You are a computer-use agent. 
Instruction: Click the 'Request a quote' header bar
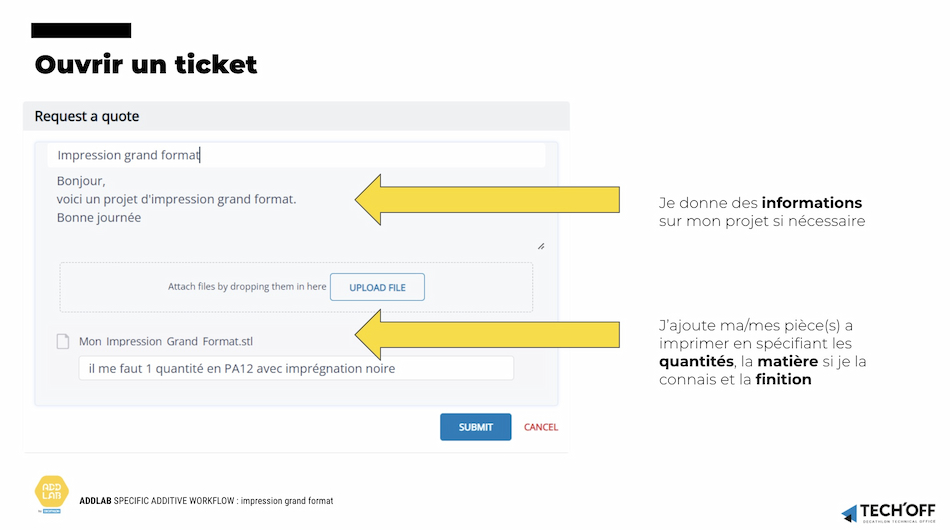pyautogui.click(x=296, y=116)
